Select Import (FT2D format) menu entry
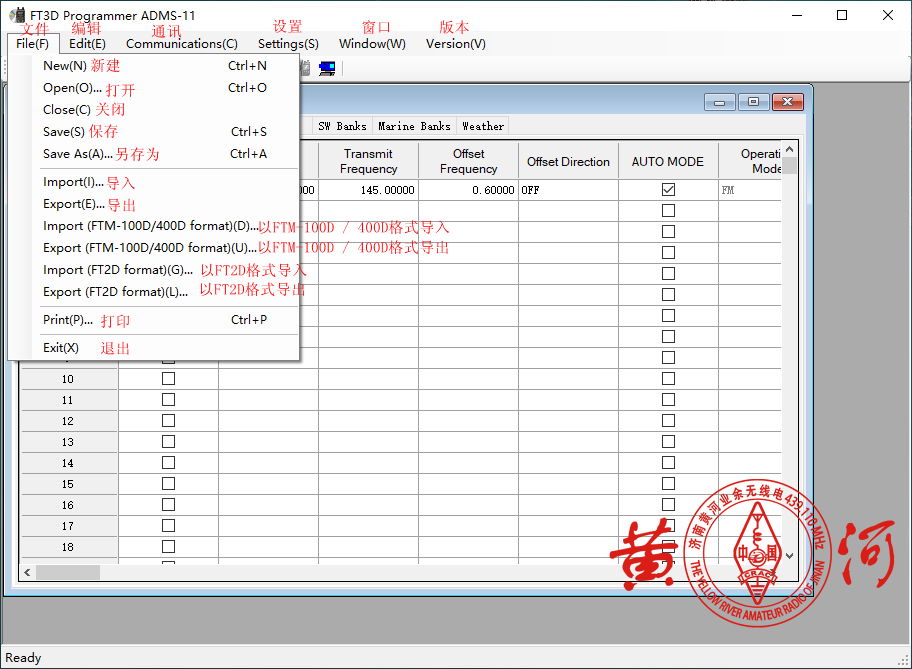Screen dimensions: 912x669 tap(118, 270)
